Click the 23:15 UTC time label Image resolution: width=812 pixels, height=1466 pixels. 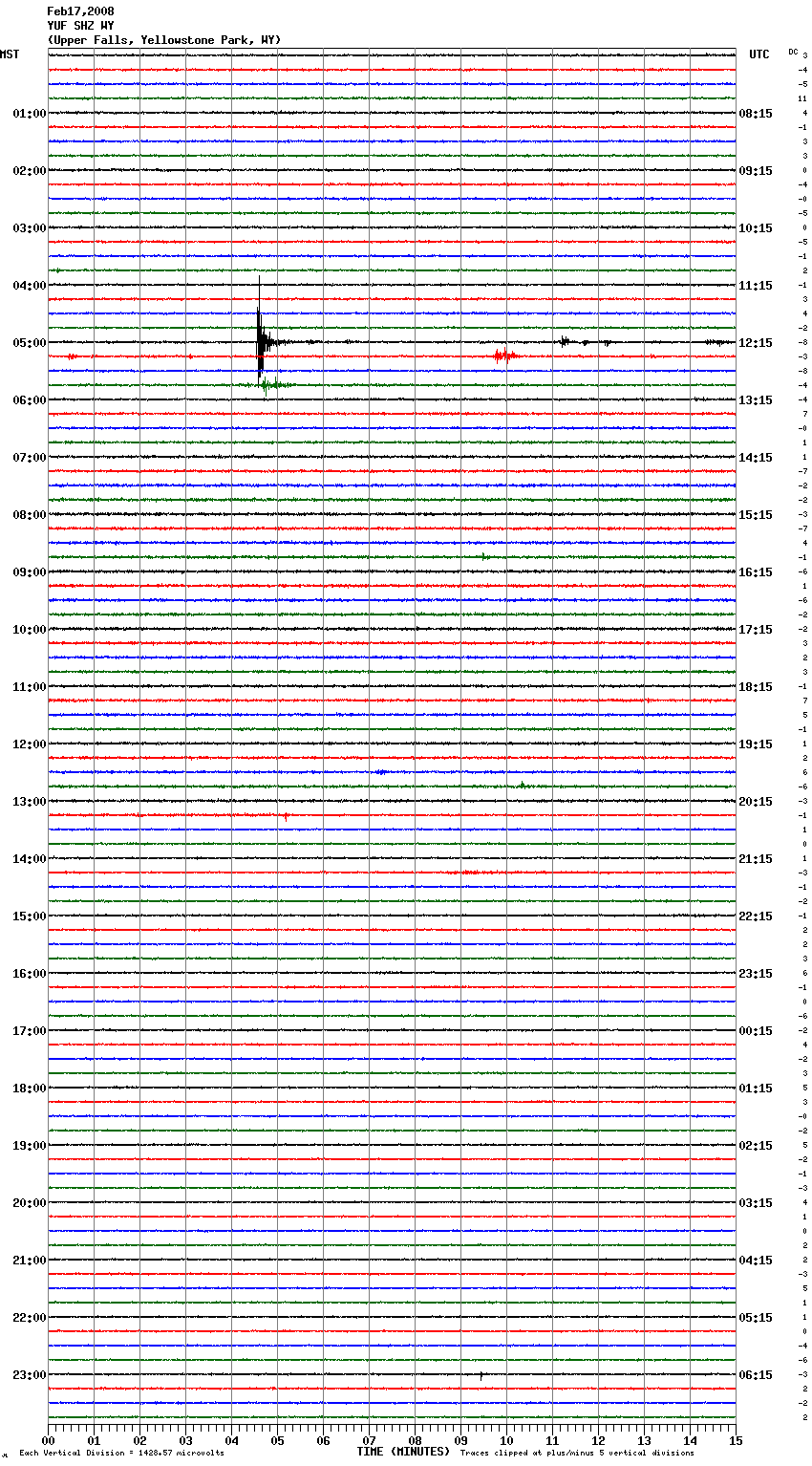click(x=756, y=974)
